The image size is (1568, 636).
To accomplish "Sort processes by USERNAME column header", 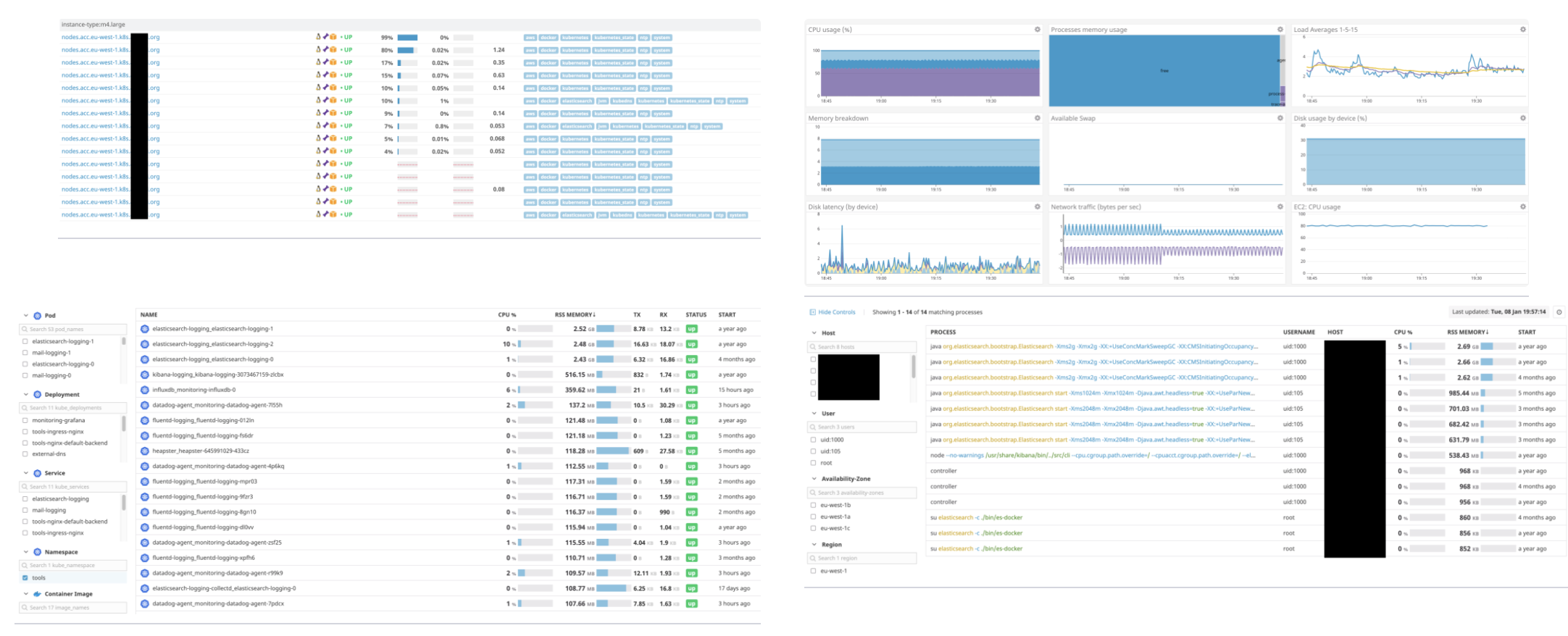I will (1298, 332).
